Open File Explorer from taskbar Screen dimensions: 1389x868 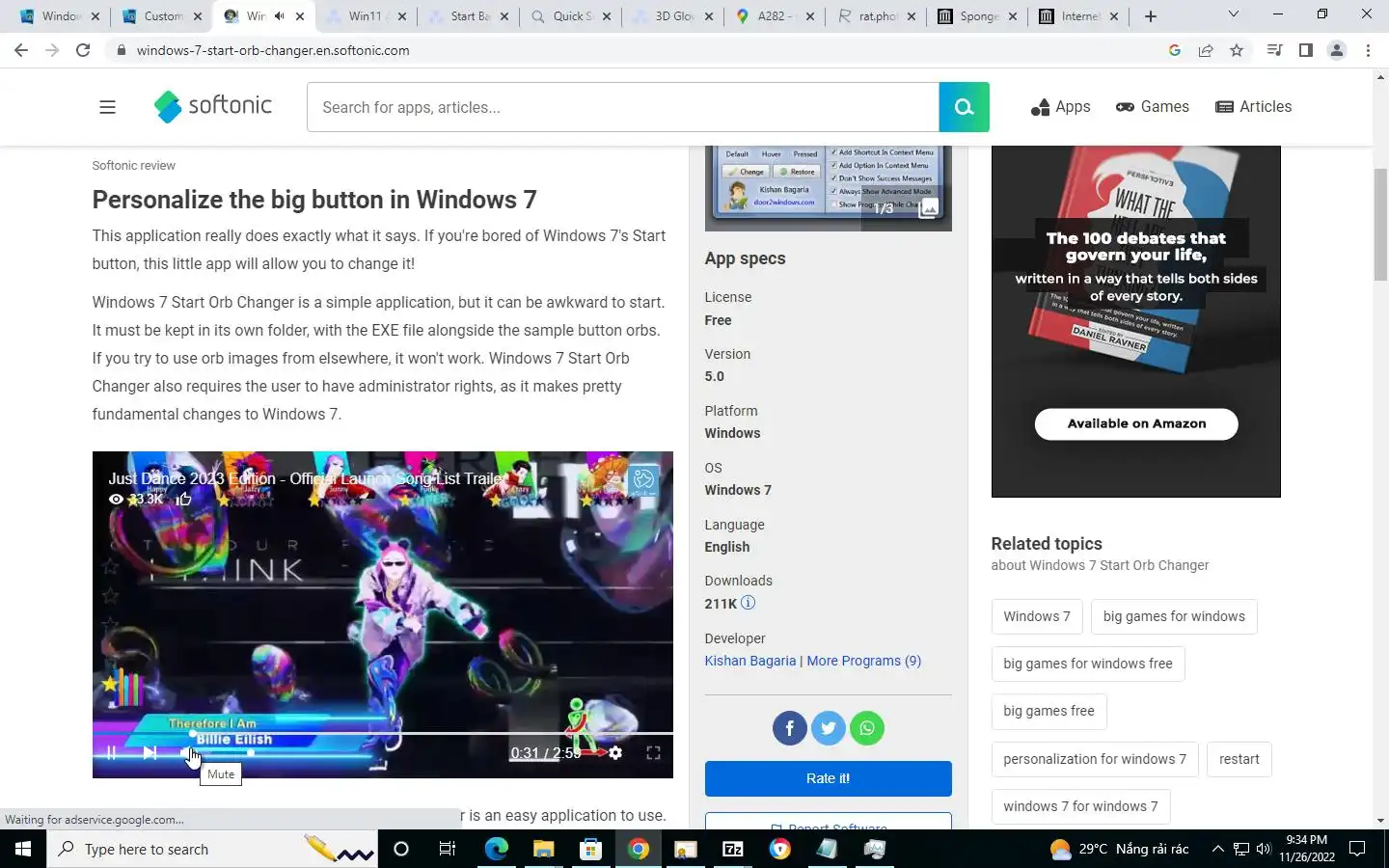[x=543, y=849]
